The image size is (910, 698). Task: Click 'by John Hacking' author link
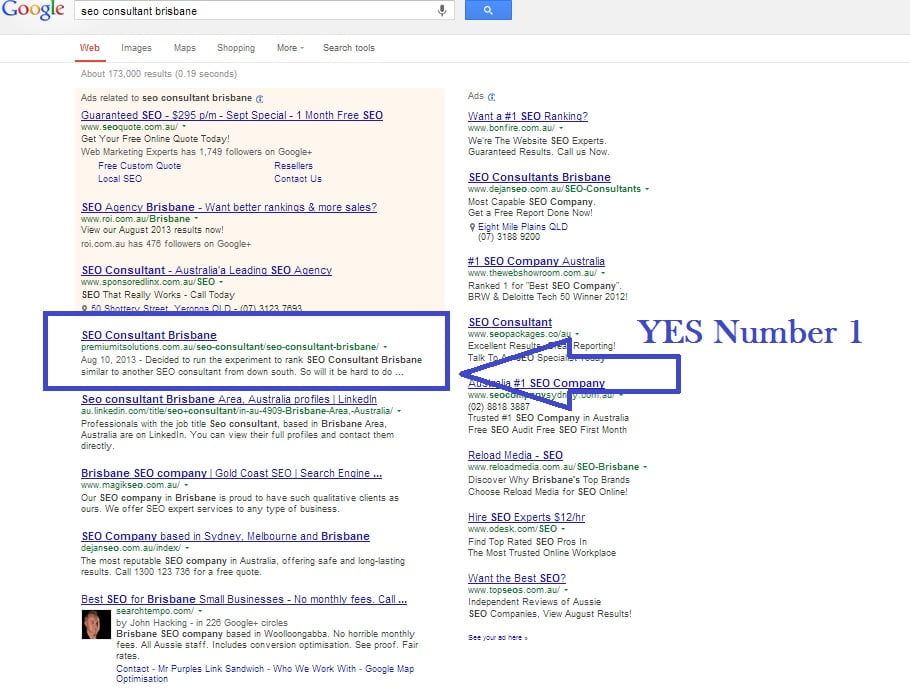point(151,623)
